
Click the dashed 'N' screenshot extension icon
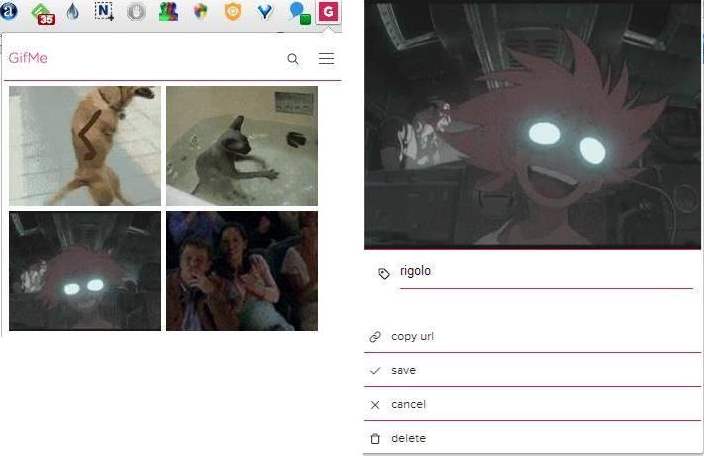(x=104, y=12)
